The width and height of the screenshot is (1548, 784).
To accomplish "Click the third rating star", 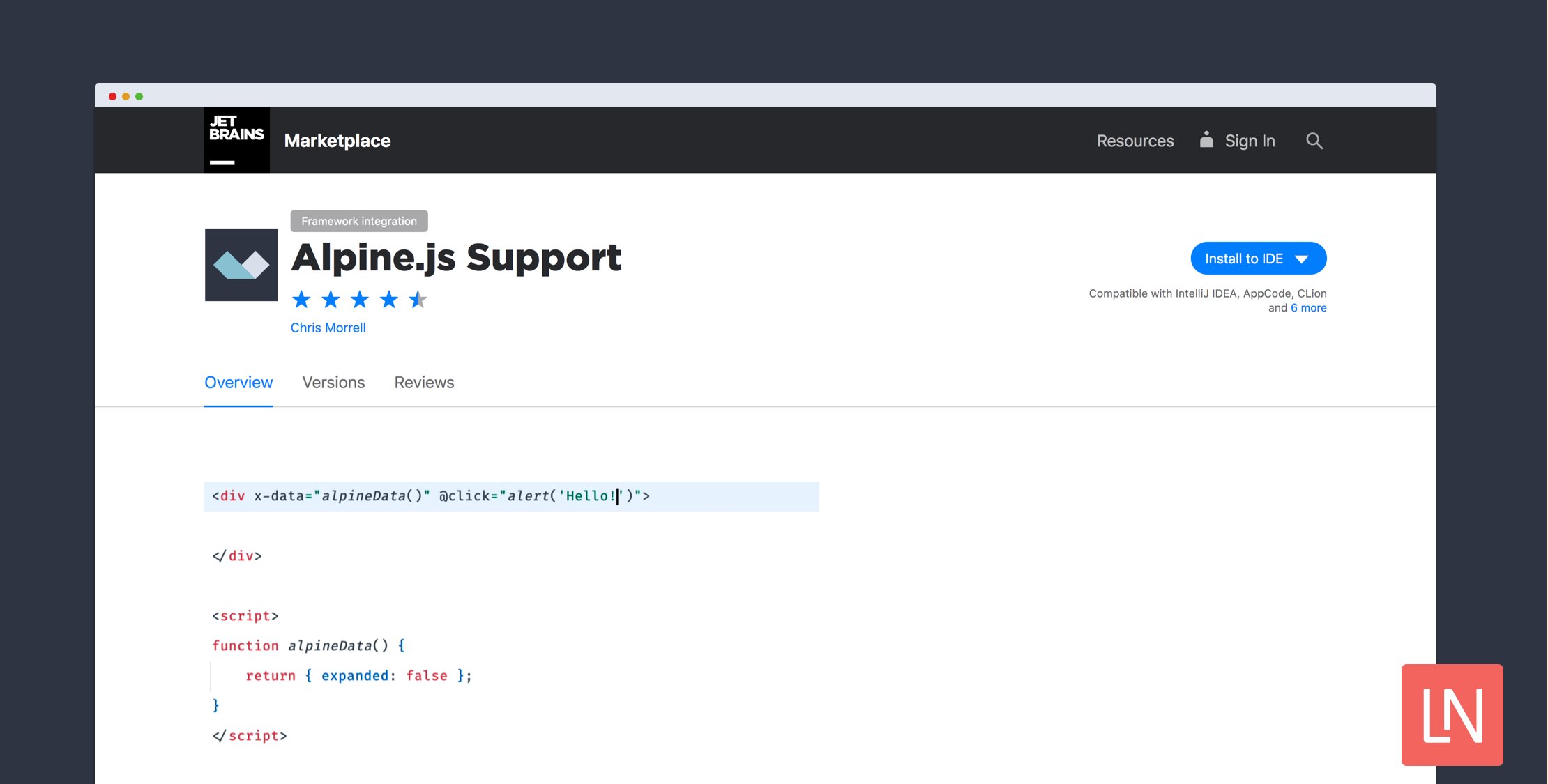I will pyautogui.click(x=360, y=300).
